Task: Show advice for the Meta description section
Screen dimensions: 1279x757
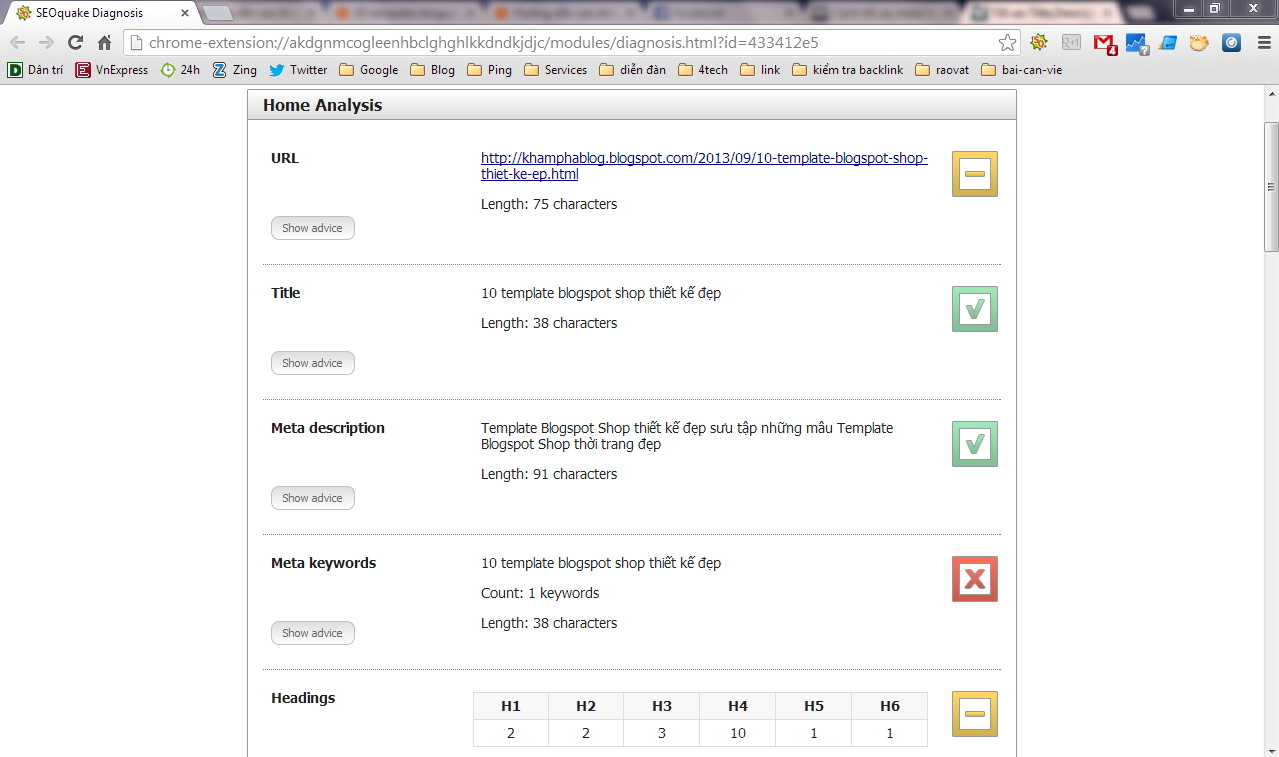Action: pos(312,498)
